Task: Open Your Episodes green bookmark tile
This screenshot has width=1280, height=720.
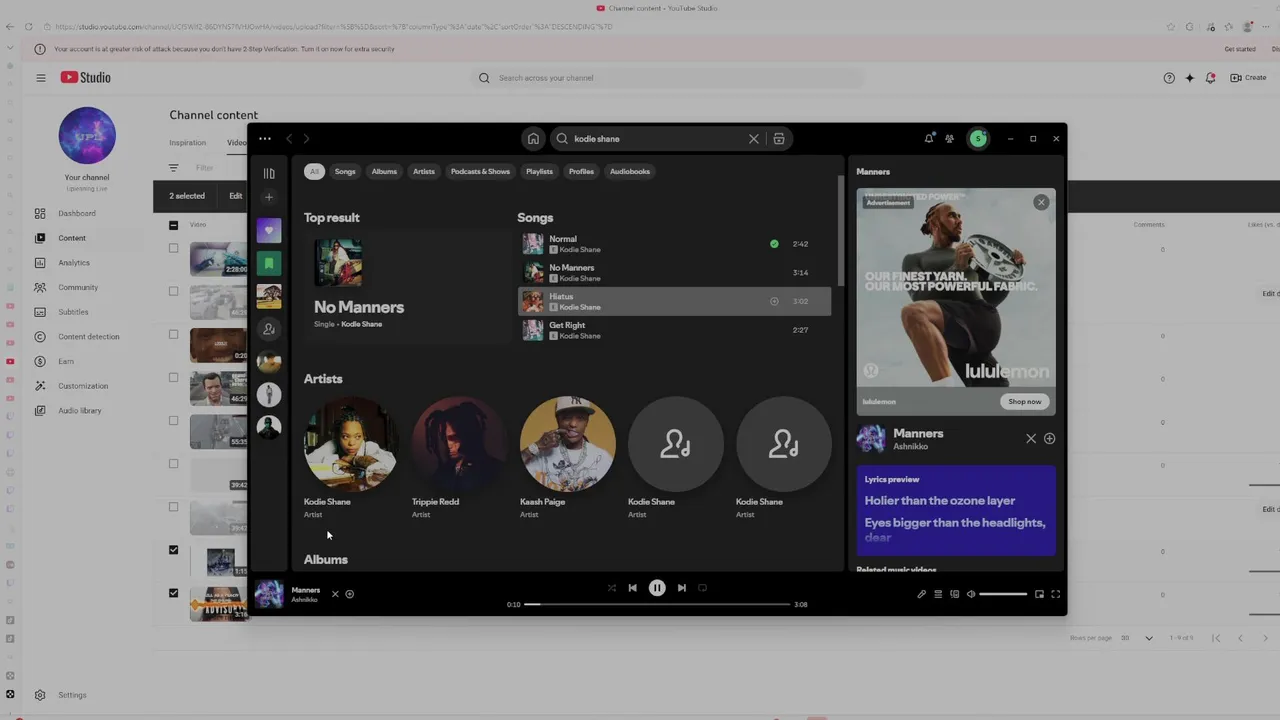Action: click(269, 263)
